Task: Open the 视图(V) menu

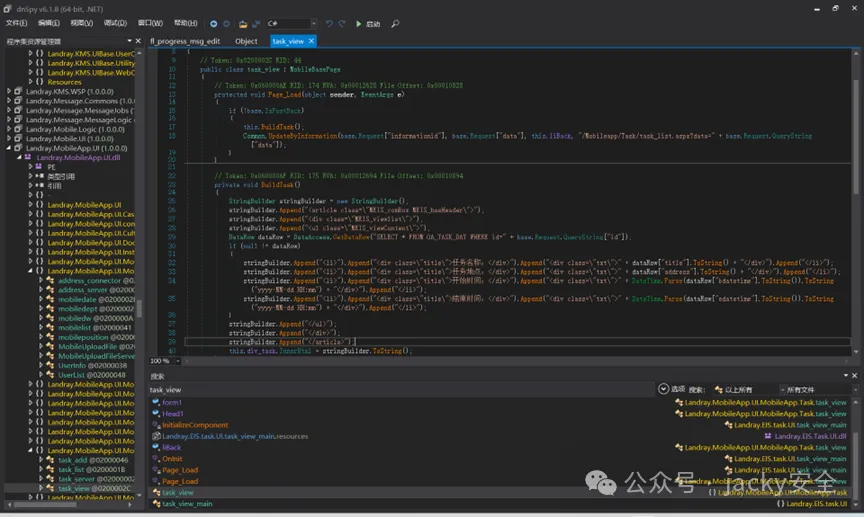Action: coord(82,23)
